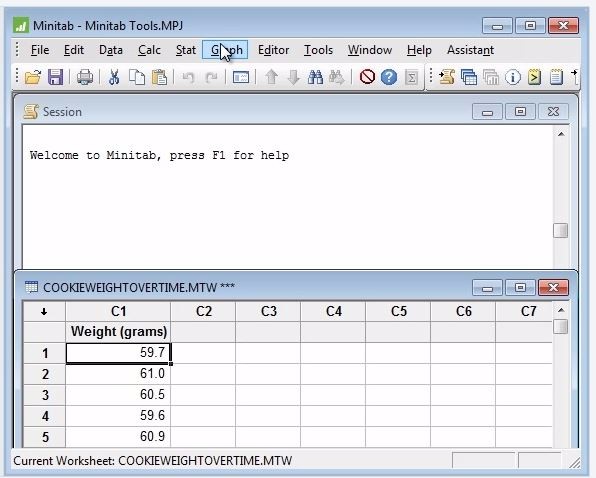Cut selection using scissors icon
The image size is (596, 478).
pyautogui.click(x=114, y=77)
